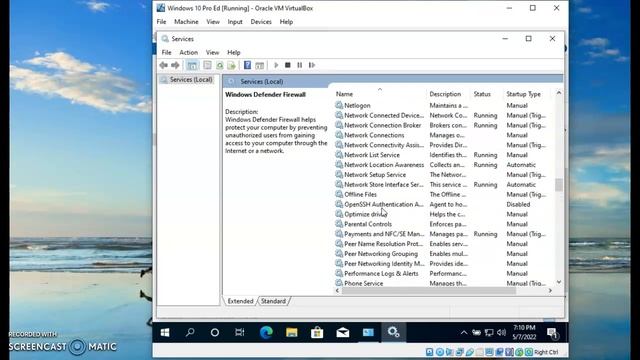The width and height of the screenshot is (640, 360).
Task: Click VirtualBox mouse integration status icon
Action: click(x=519, y=352)
